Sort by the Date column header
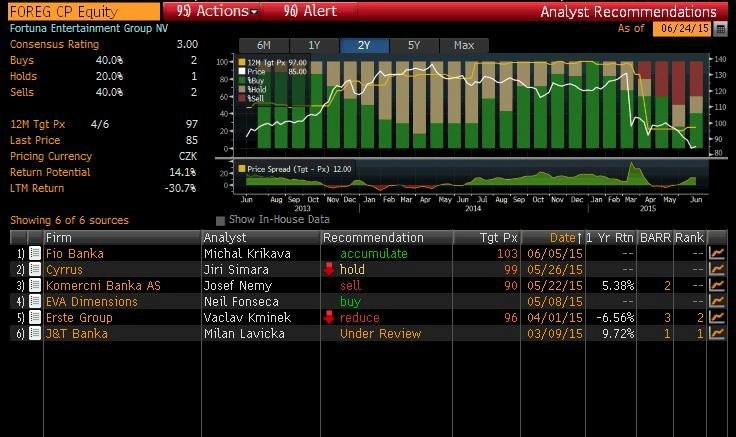 [x=553, y=238]
